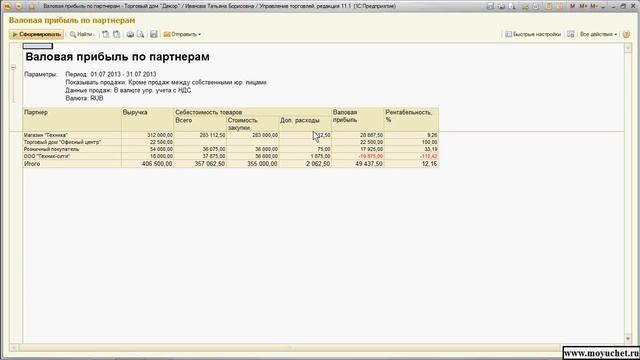This screenshot has height=360, width=640.
Task: Select the Рентабельность, % column header
Action: [x=411, y=119]
